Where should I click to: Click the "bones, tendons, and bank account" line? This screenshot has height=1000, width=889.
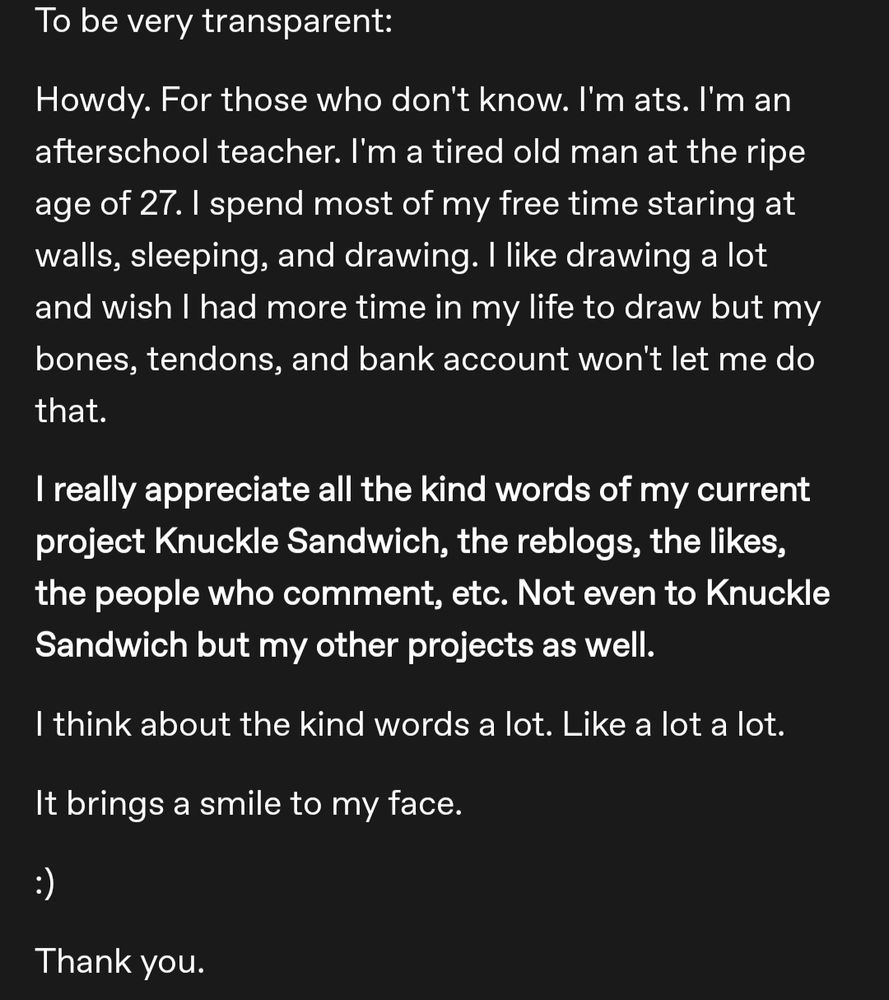click(x=302, y=359)
